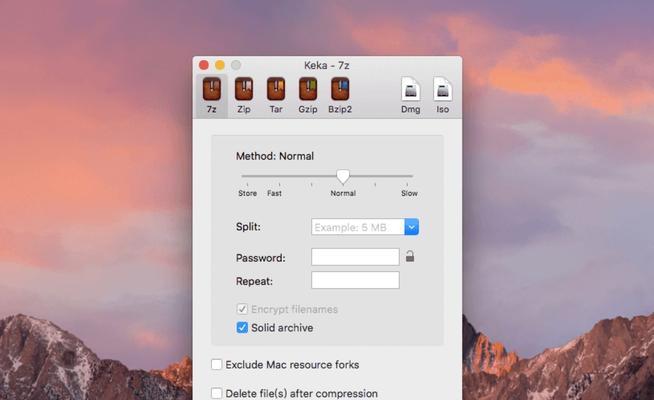Select the Dmg disk image icon

pos(410,89)
